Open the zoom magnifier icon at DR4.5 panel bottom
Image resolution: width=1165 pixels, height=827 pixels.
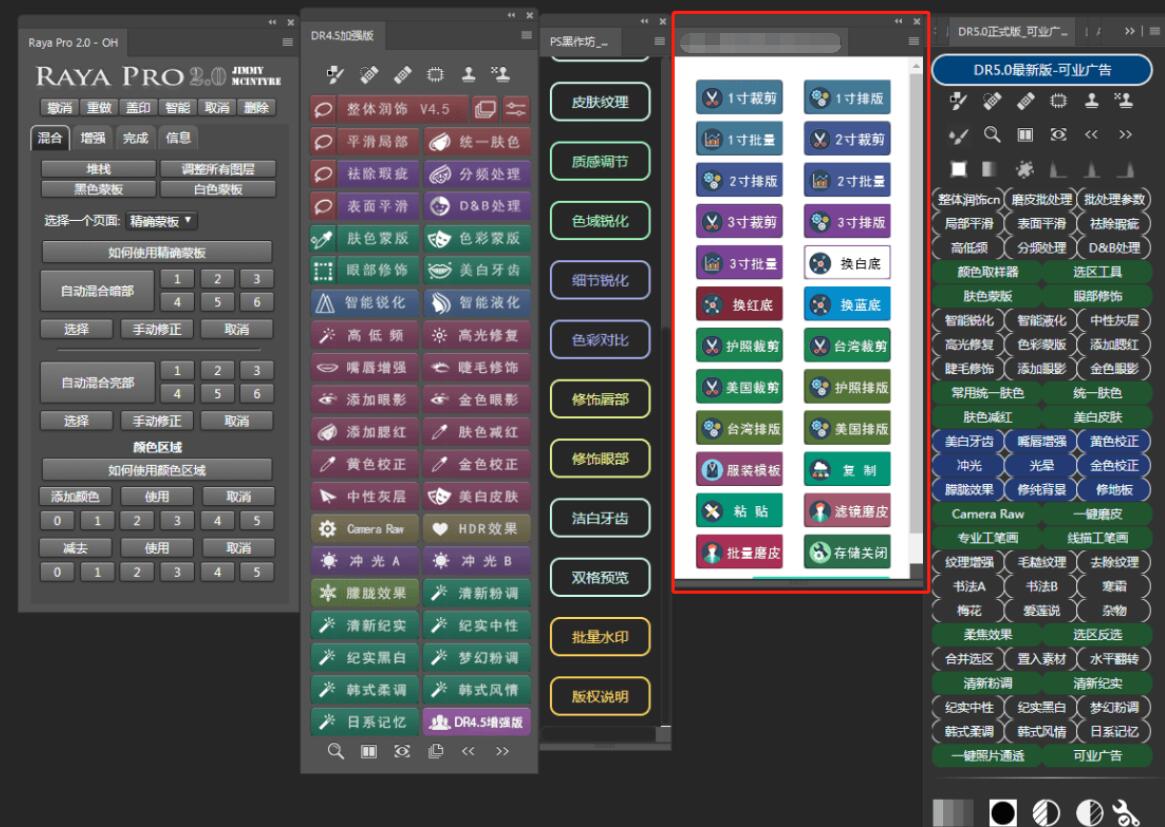(x=336, y=752)
